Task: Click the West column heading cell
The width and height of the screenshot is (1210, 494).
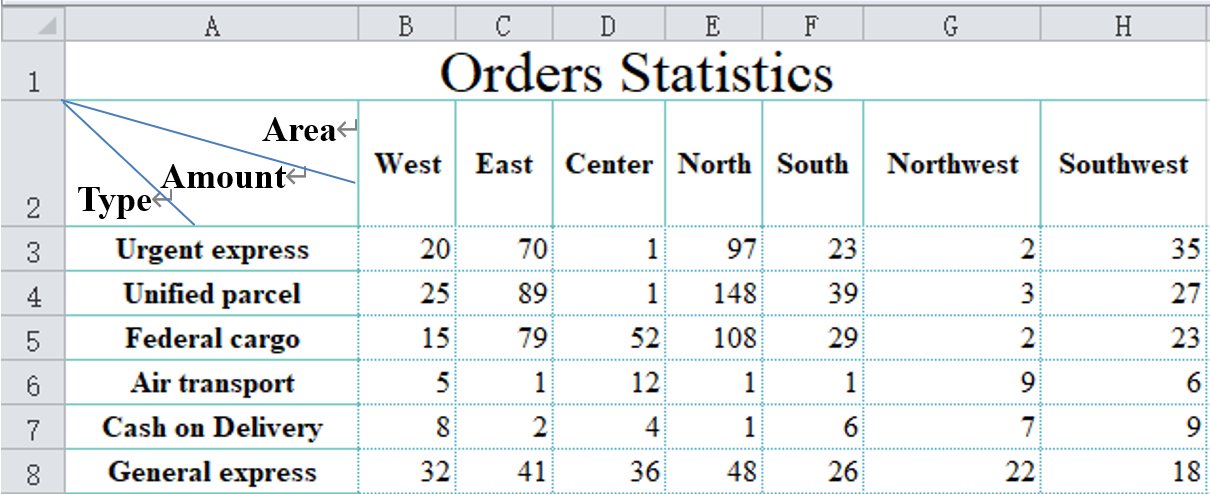Action: coord(407,164)
